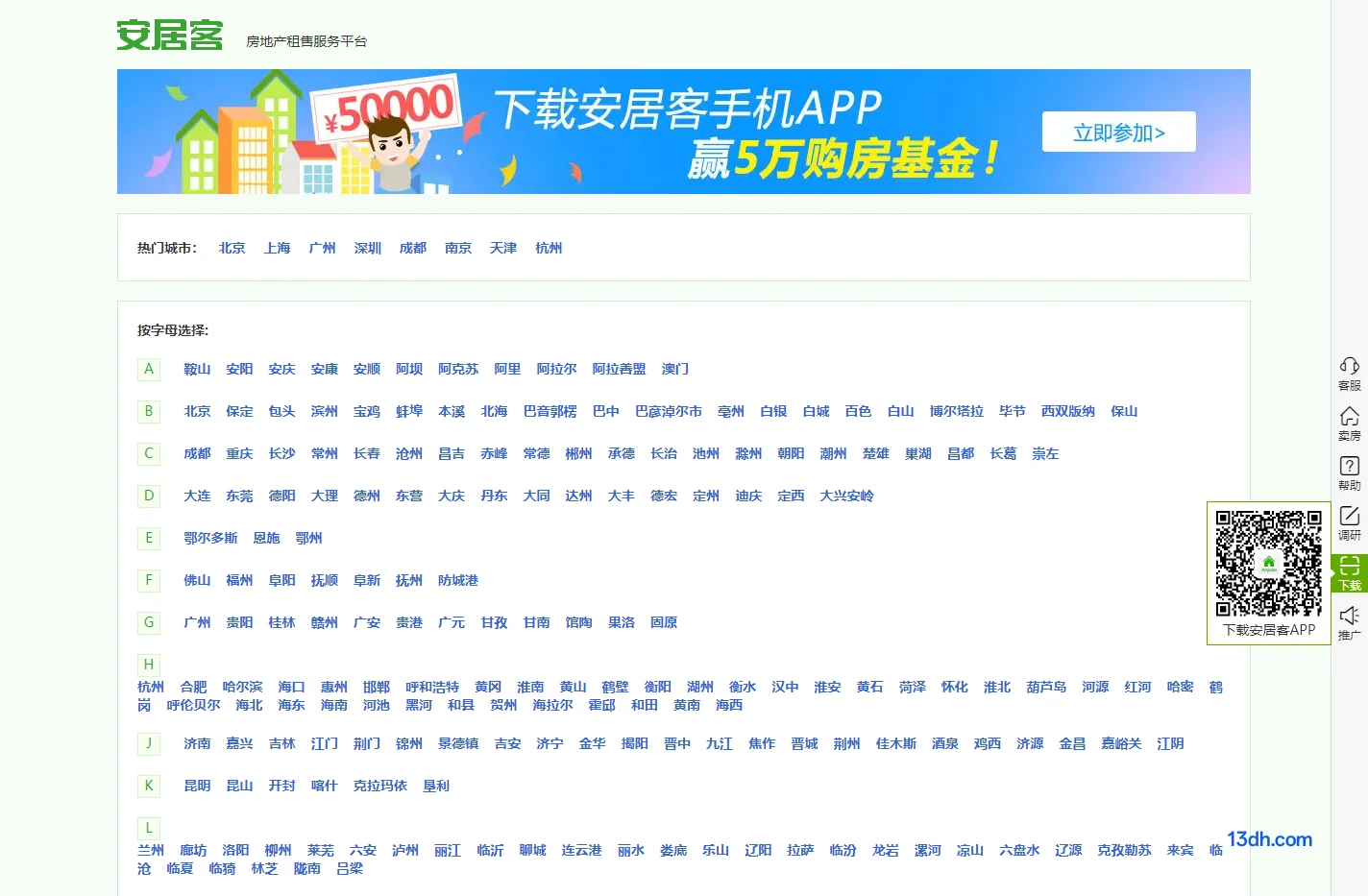This screenshot has height=896, width=1368.
Task: Click the 卖房 sell house icon
Action: point(1349,423)
